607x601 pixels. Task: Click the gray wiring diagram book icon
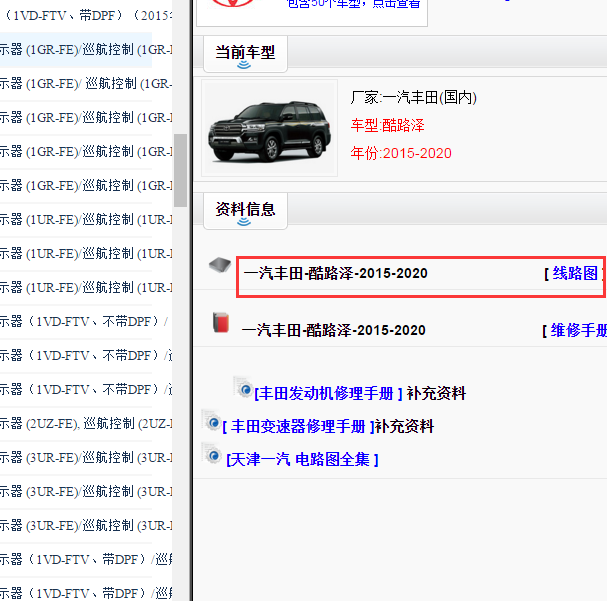coord(219,265)
